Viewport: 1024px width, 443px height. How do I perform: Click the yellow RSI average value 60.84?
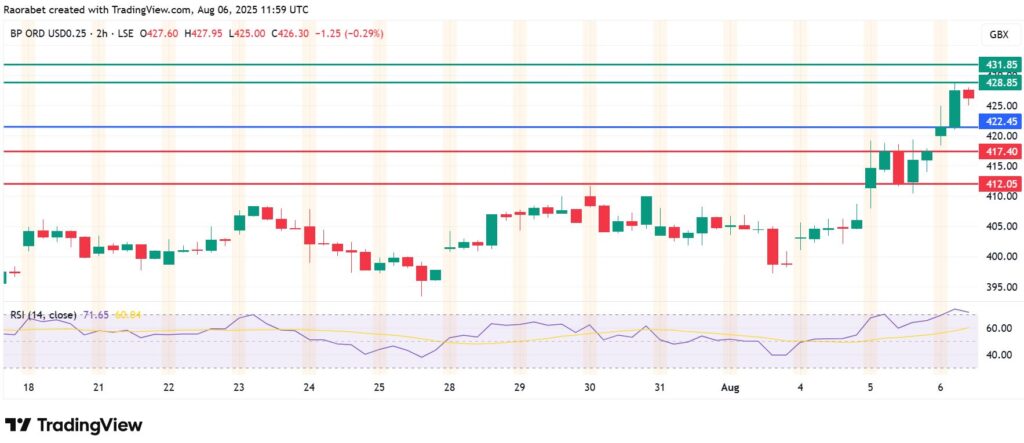(128, 315)
